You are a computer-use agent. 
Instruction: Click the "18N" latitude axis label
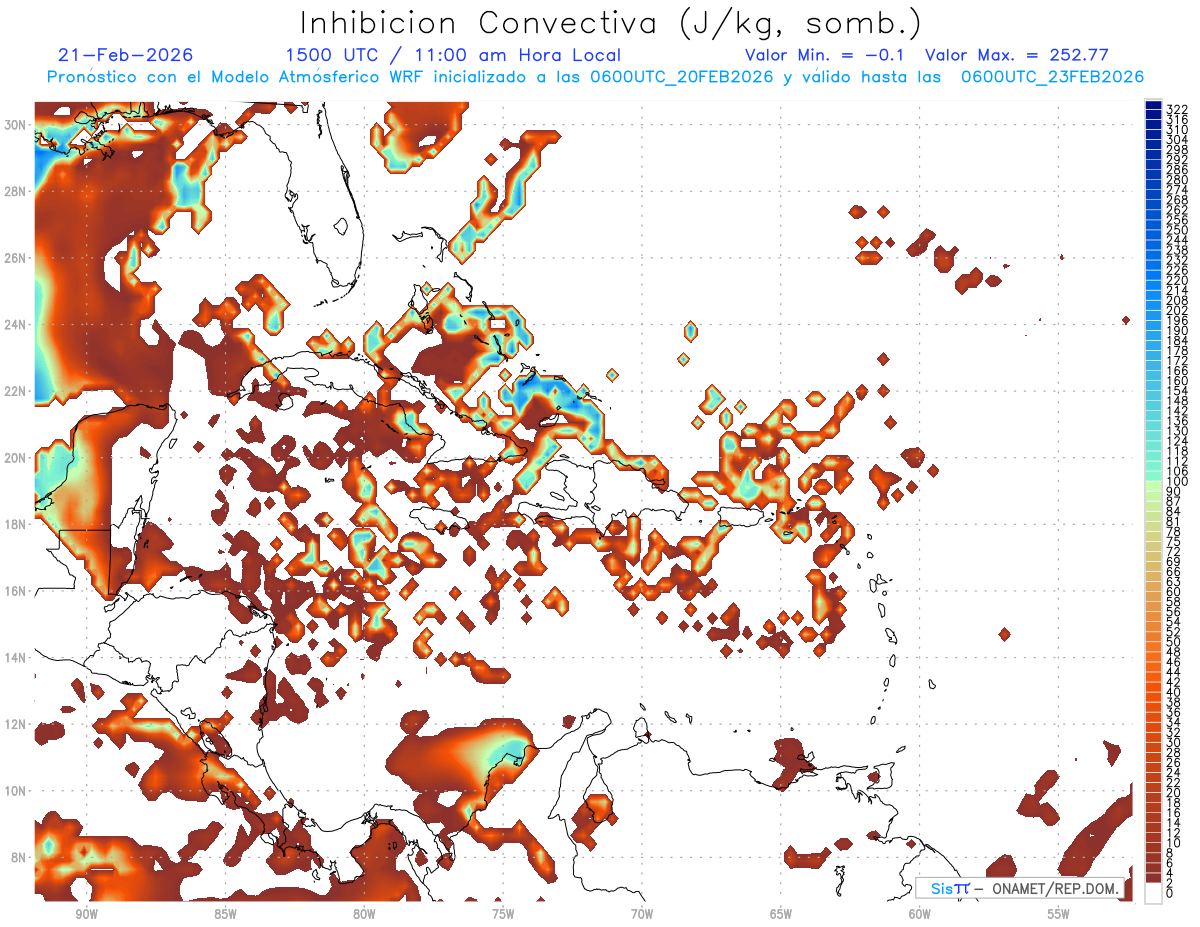tap(14, 524)
